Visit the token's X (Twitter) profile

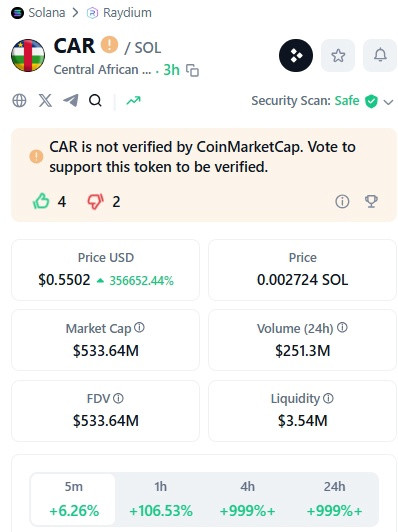[45, 100]
